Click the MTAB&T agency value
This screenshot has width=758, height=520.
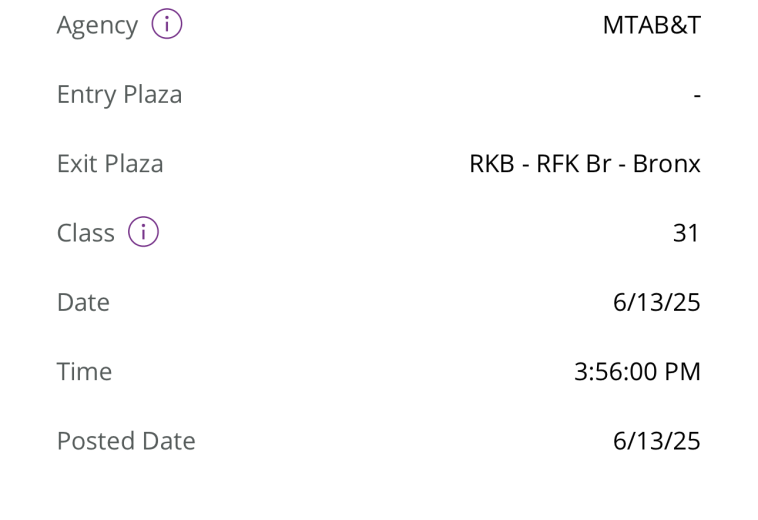[x=652, y=25]
